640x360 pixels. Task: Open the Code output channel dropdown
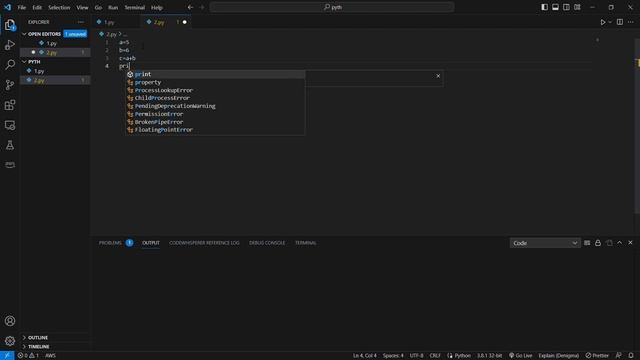point(545,243)
